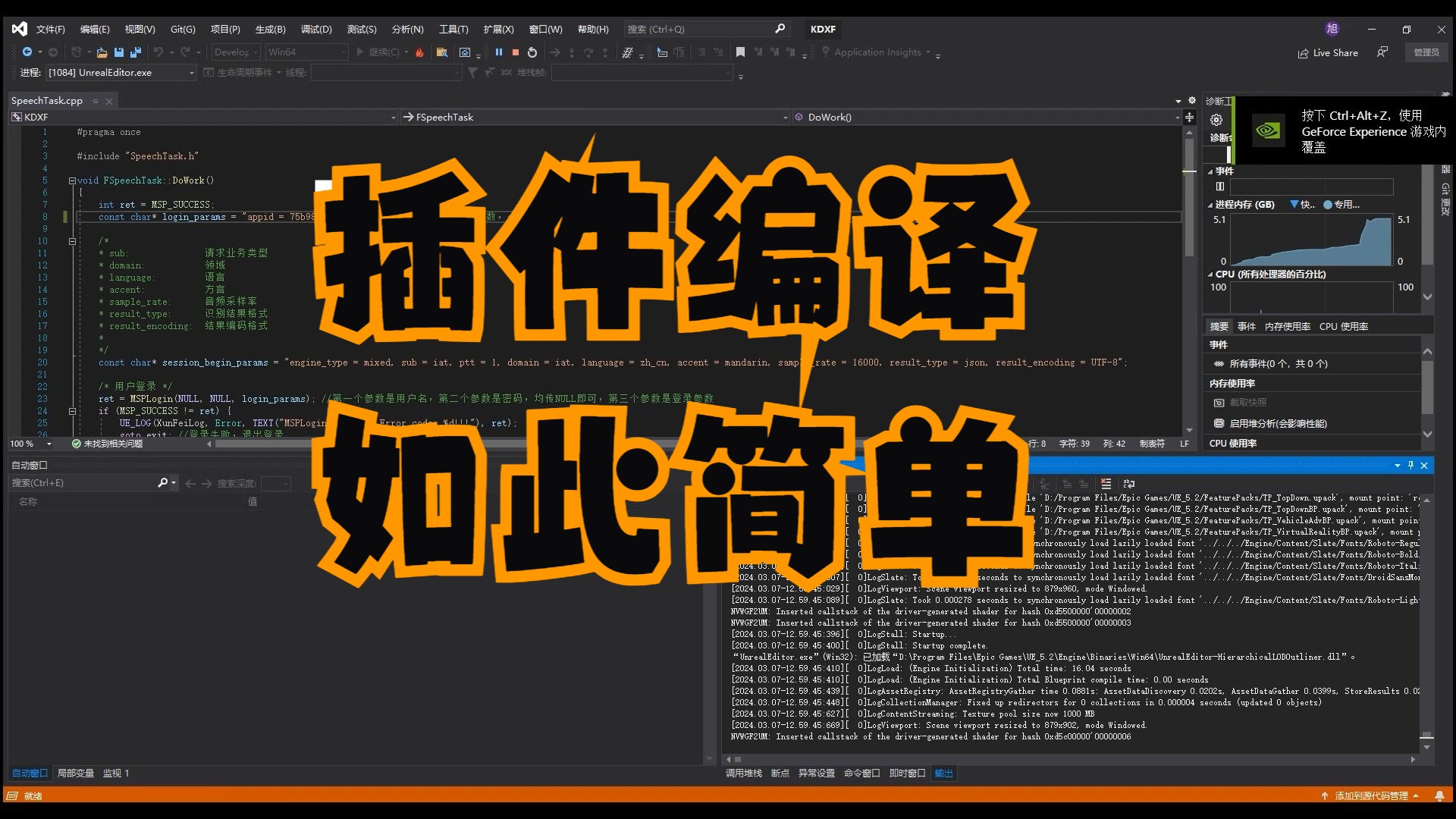This screenshot has height=819, width=1456.
Task: Switch to the 内存使用率 tab
Action: [x=1287, y=327]
